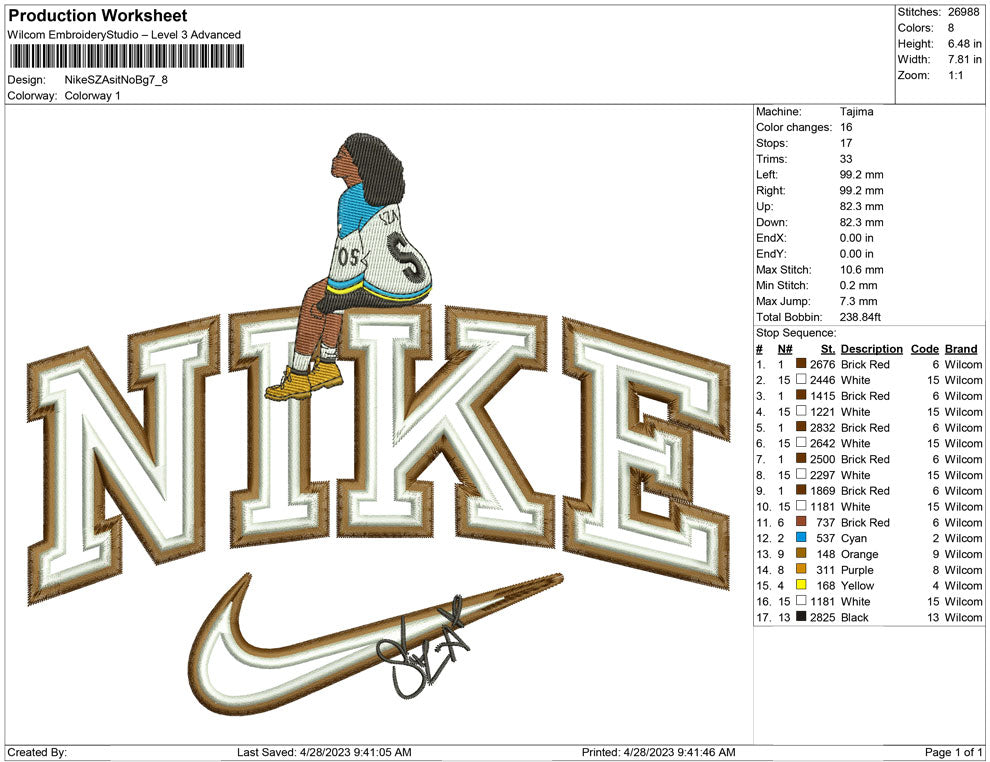Screen dimensions: 990x762
Task: Click "Wilcom EmbroideryStudio – Level 3 Advanced" text
Action: [124, 35]
